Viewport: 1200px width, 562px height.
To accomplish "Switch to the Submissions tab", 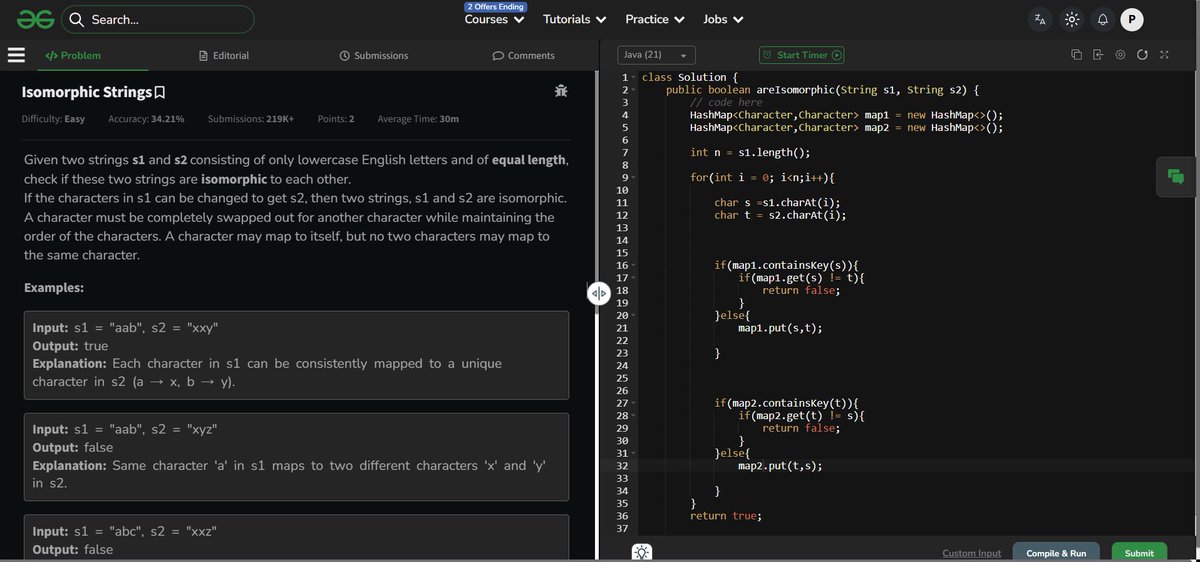I will (x=374, y=55).
